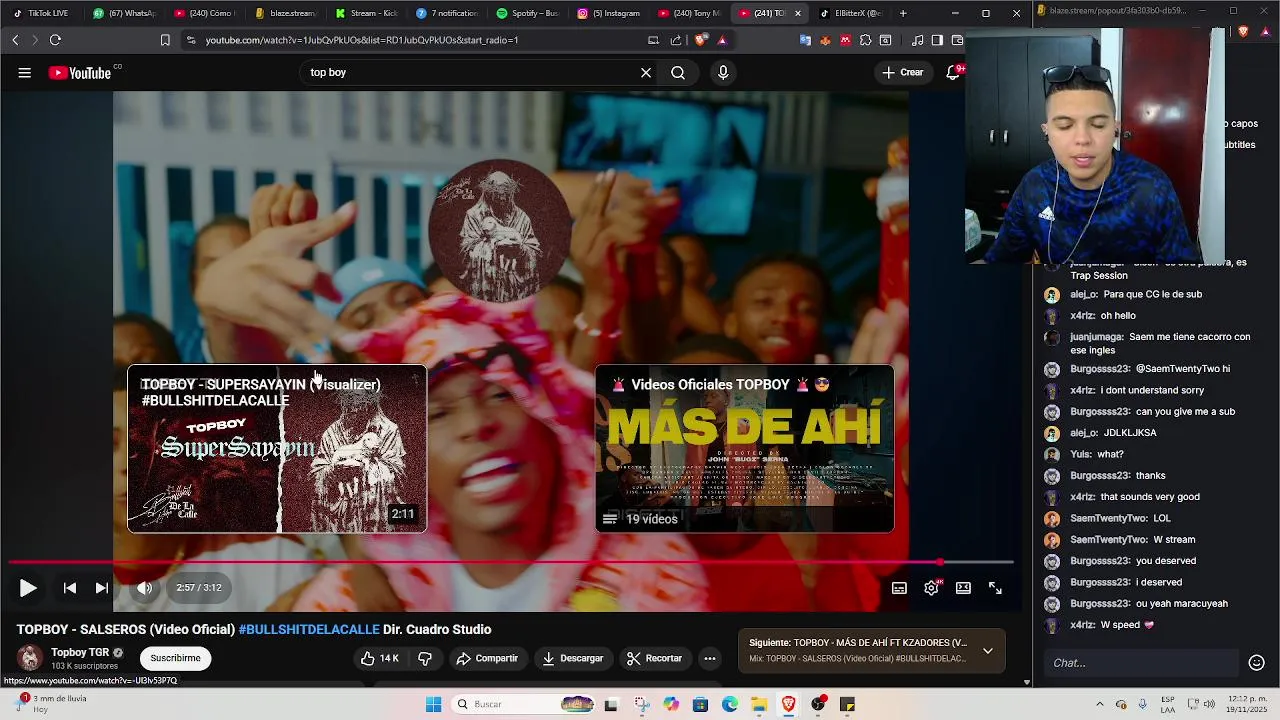
Task: Toggle theater mode in the player
Action: pyautogui.click(x=963, y=588)
